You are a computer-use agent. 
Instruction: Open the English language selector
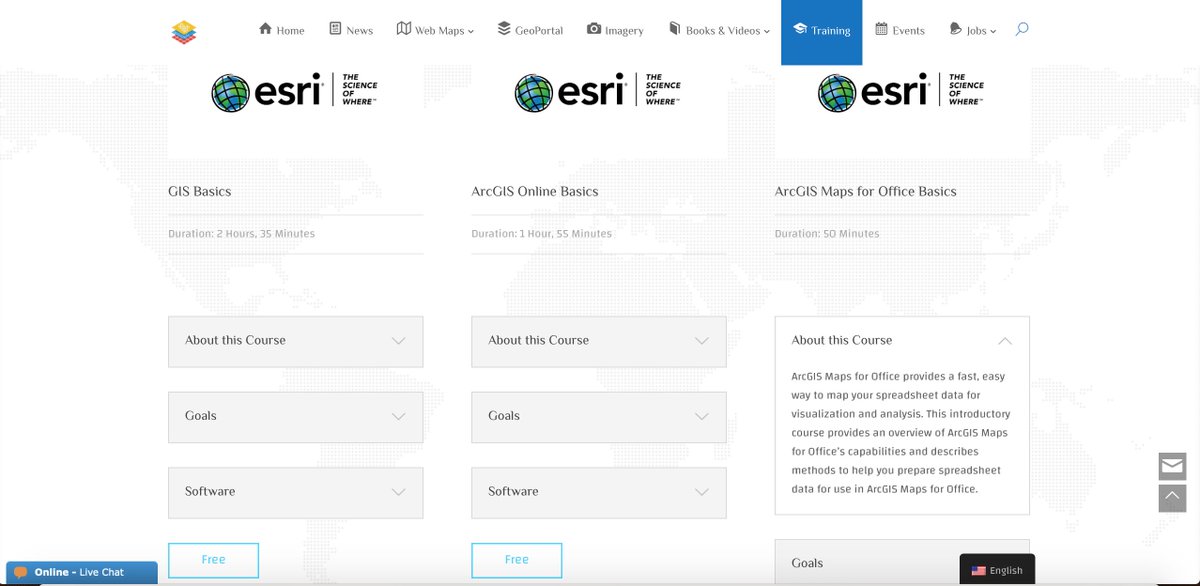[x=997, y=570]
